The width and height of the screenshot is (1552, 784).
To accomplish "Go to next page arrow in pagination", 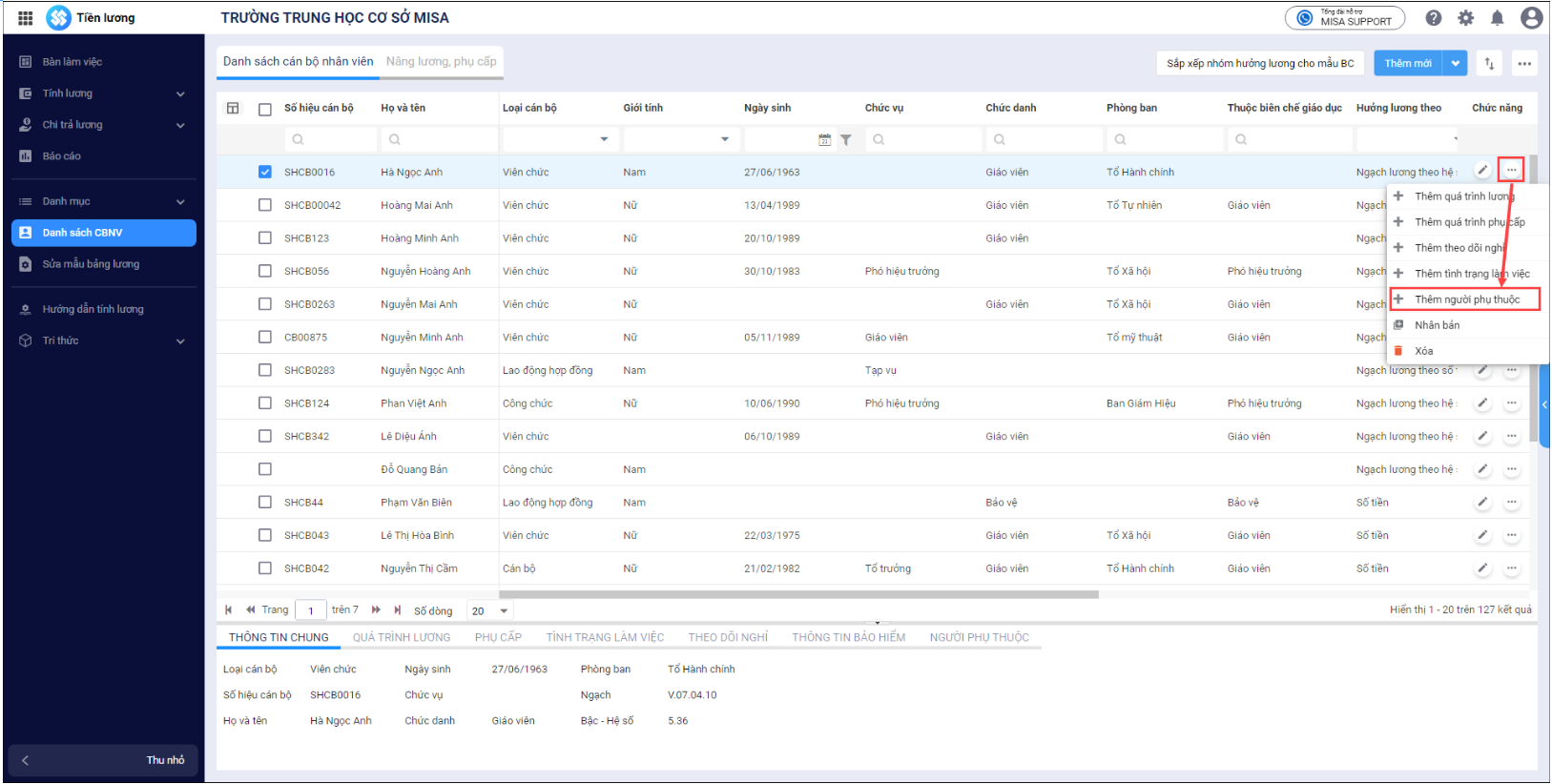I will 376,610.
